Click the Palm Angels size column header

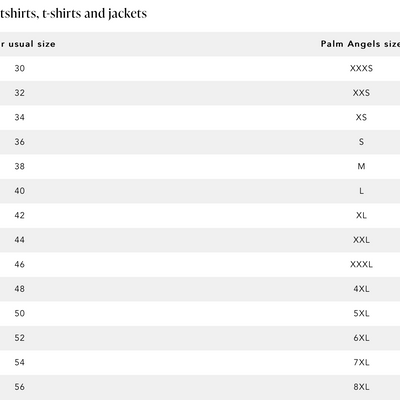tap(360, 44)
